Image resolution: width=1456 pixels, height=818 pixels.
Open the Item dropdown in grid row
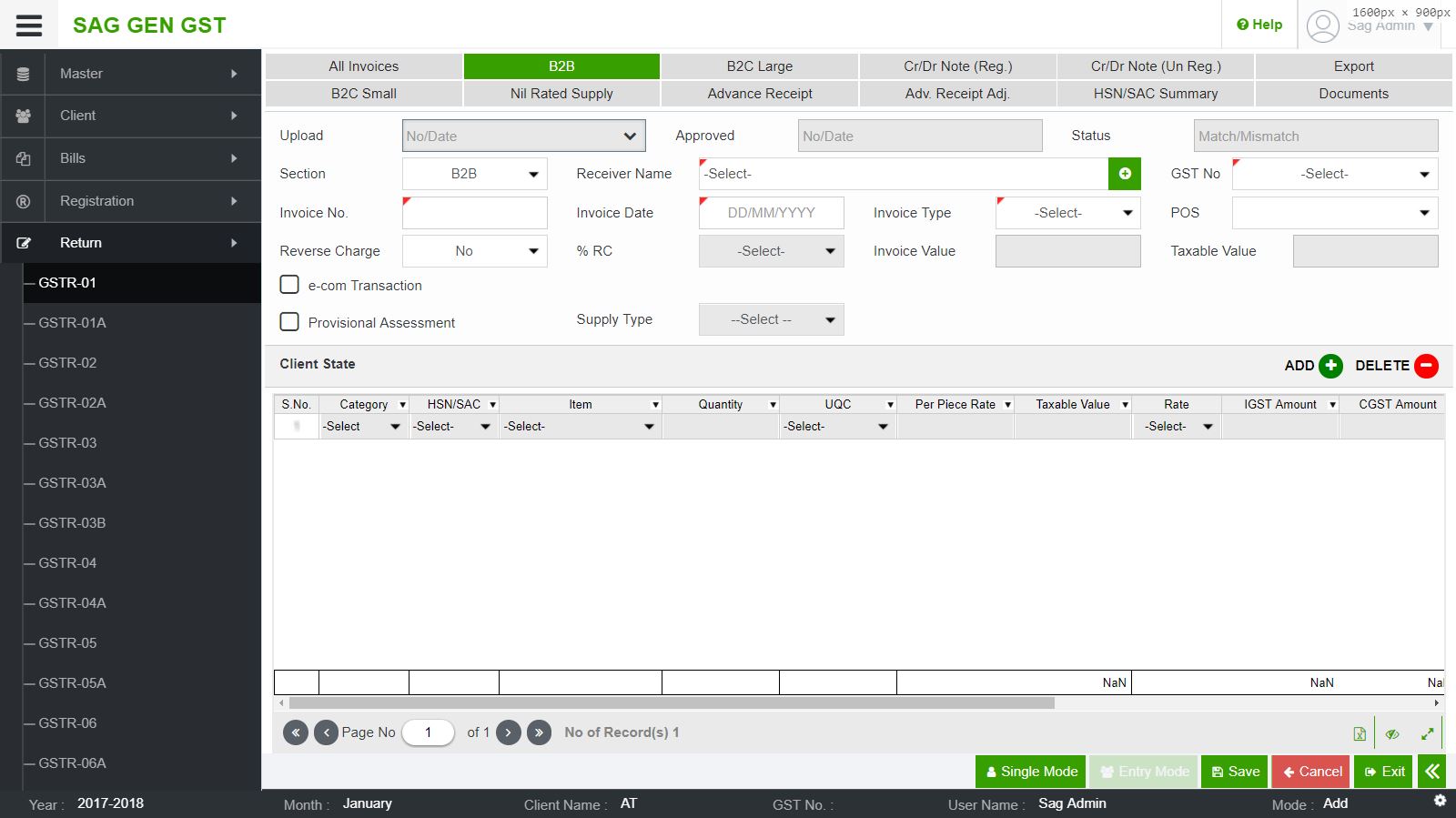581,427
